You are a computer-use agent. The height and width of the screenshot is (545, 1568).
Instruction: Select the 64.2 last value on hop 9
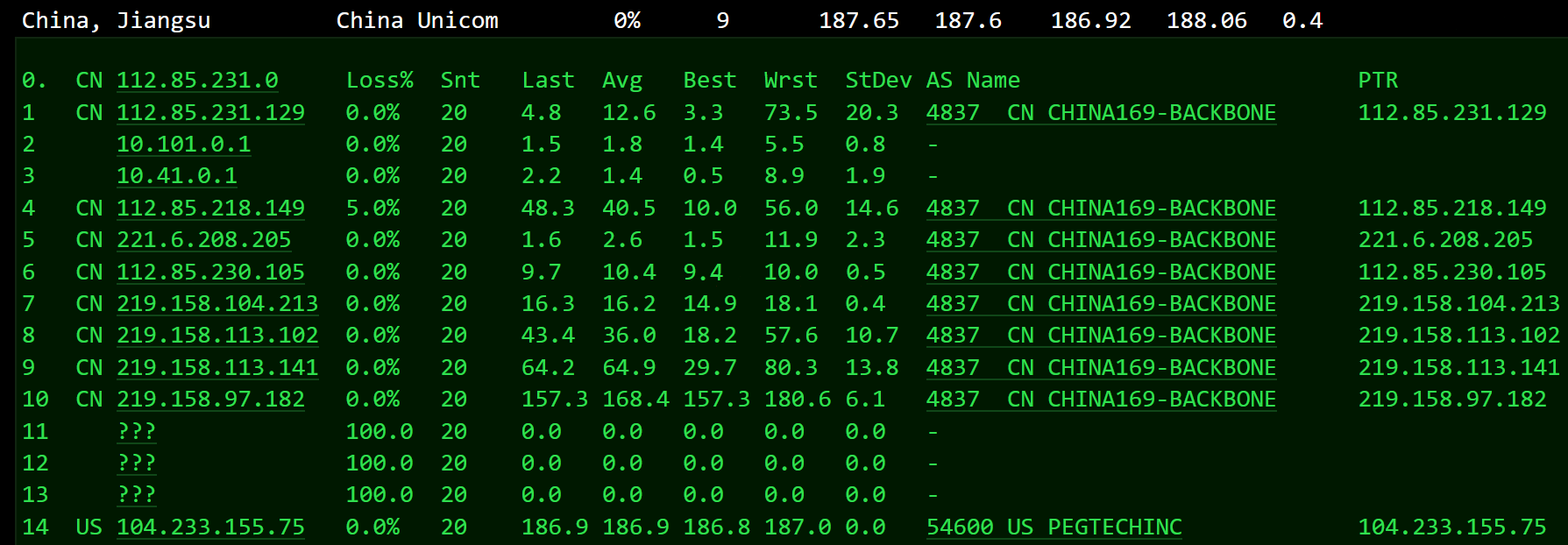click(548, 368)
